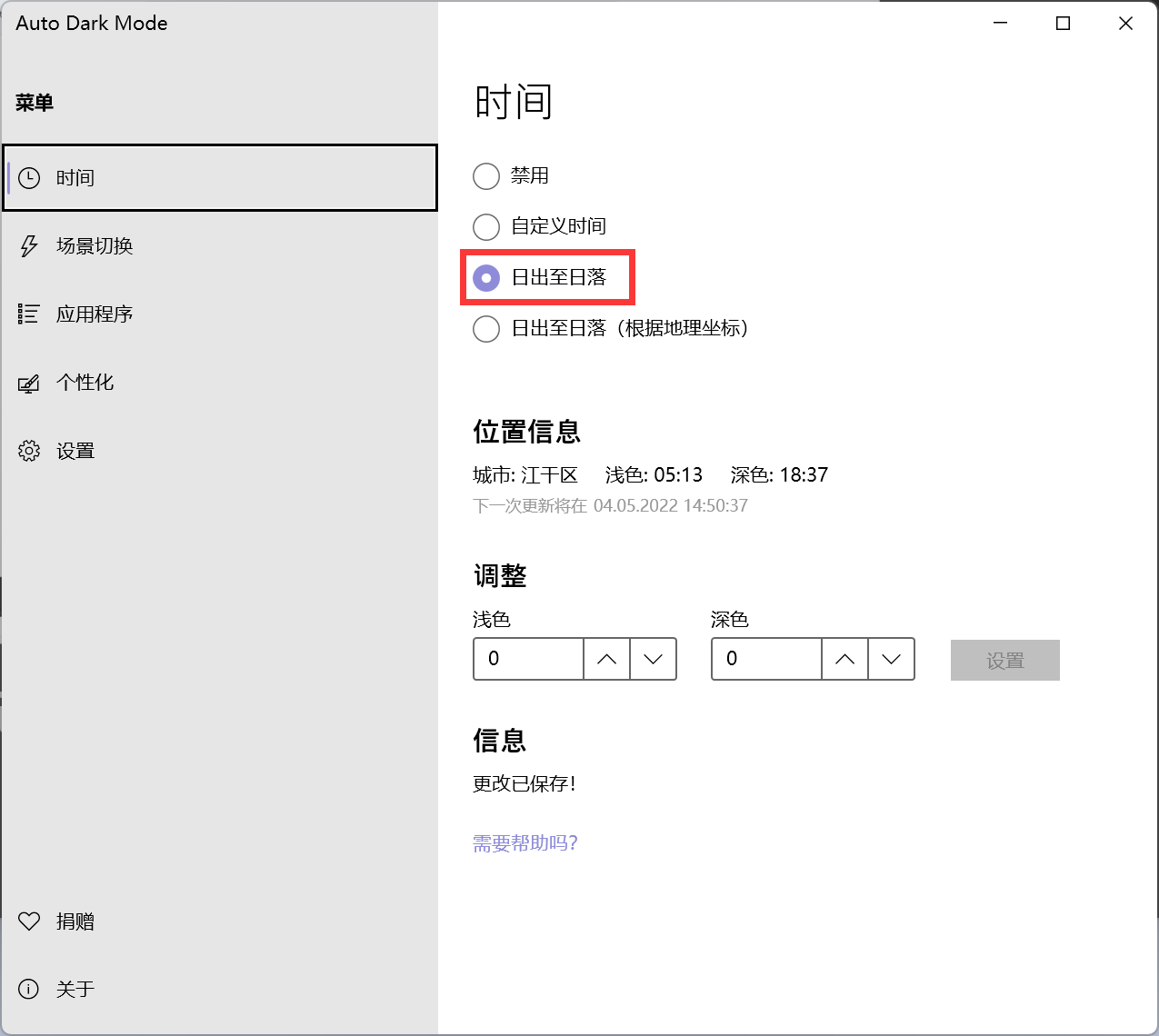Image resolution: width=1159 pixels, height=1036 pixels.
Task: Increase the 浅色 offset with up arrow
Action: point(606,659)
